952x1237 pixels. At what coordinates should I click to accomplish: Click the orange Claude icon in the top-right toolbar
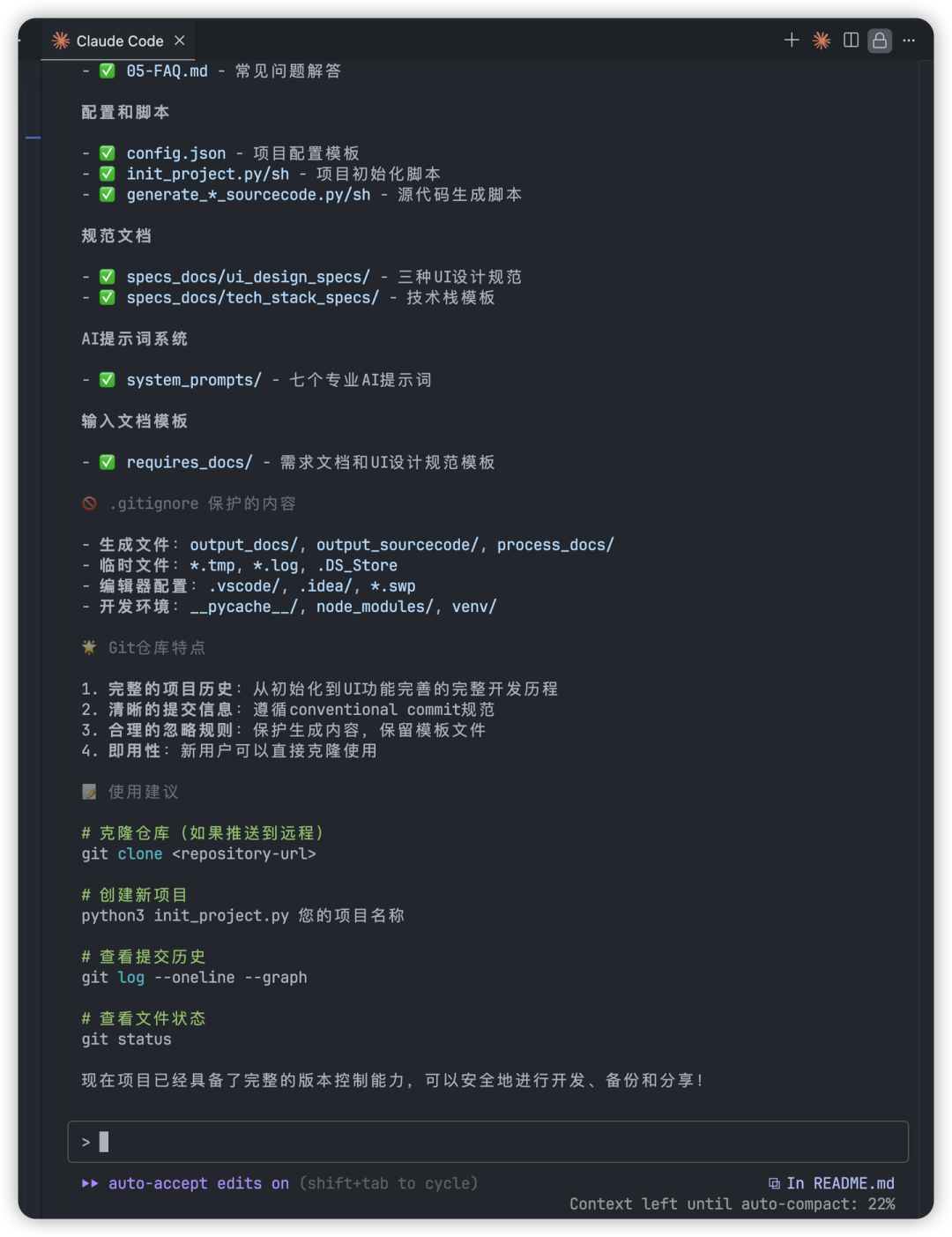(x=822, y=41)
